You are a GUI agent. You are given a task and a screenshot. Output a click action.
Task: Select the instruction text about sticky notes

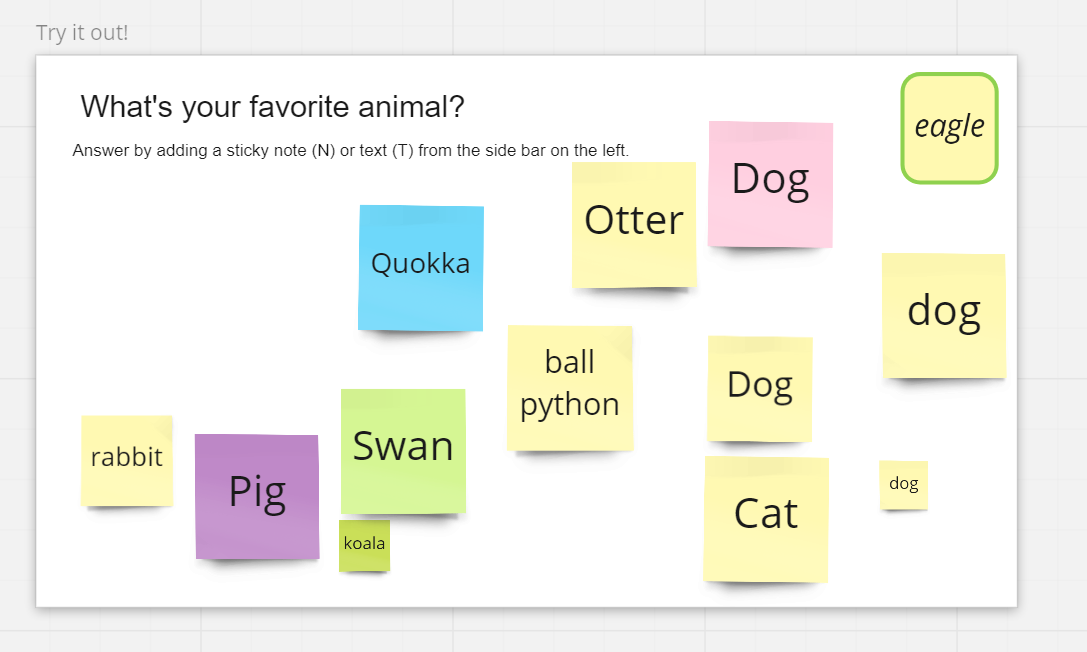click(x=351, y=150)
